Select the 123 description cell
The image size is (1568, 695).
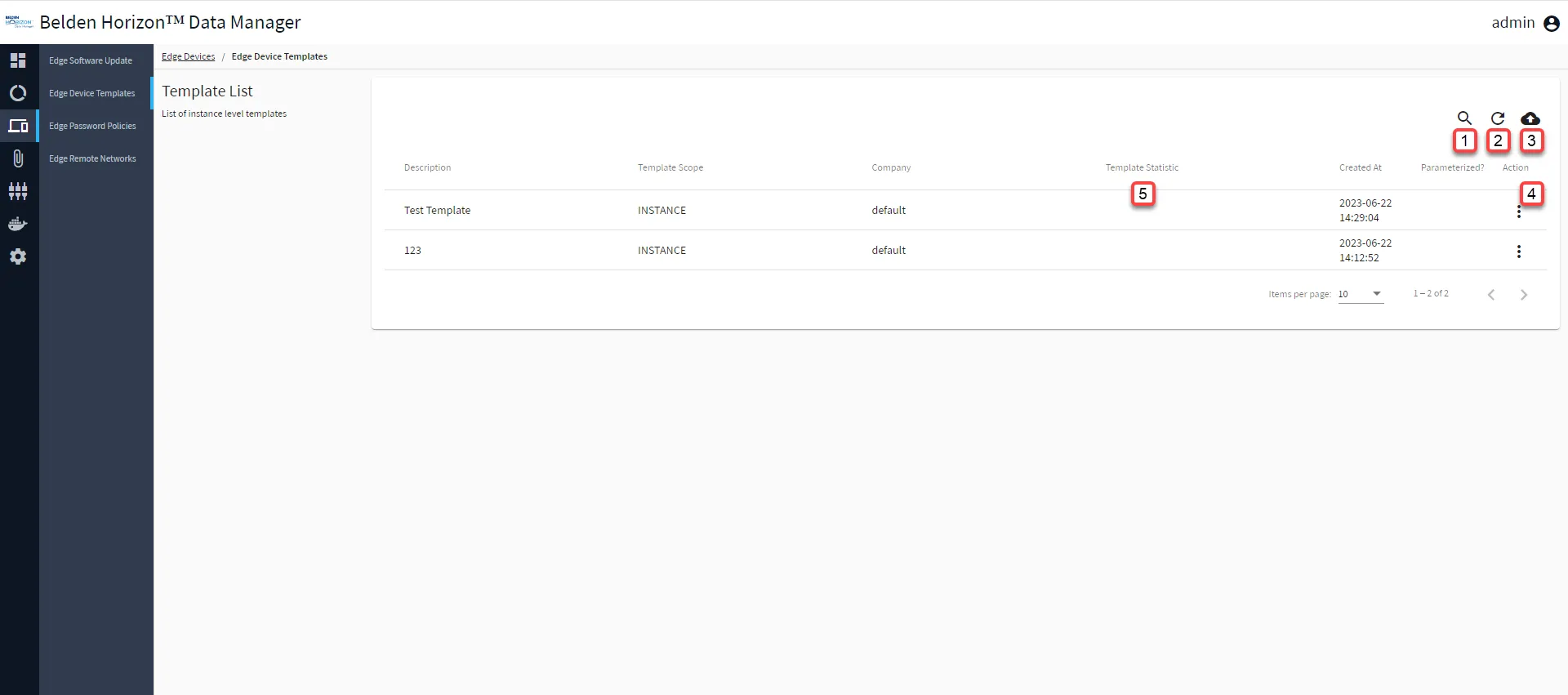click(x=412, y=251)
